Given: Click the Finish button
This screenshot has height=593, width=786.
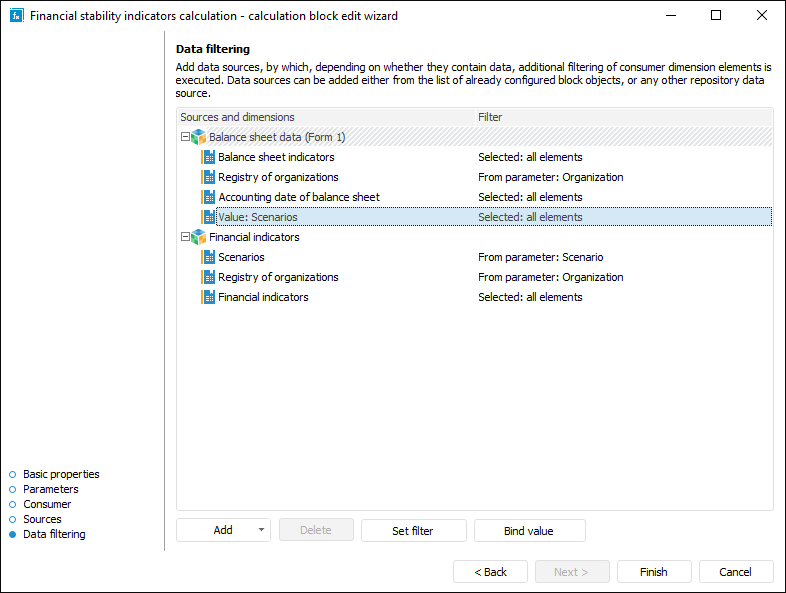Looking at the screenshot, I should (x=653, y=572).
